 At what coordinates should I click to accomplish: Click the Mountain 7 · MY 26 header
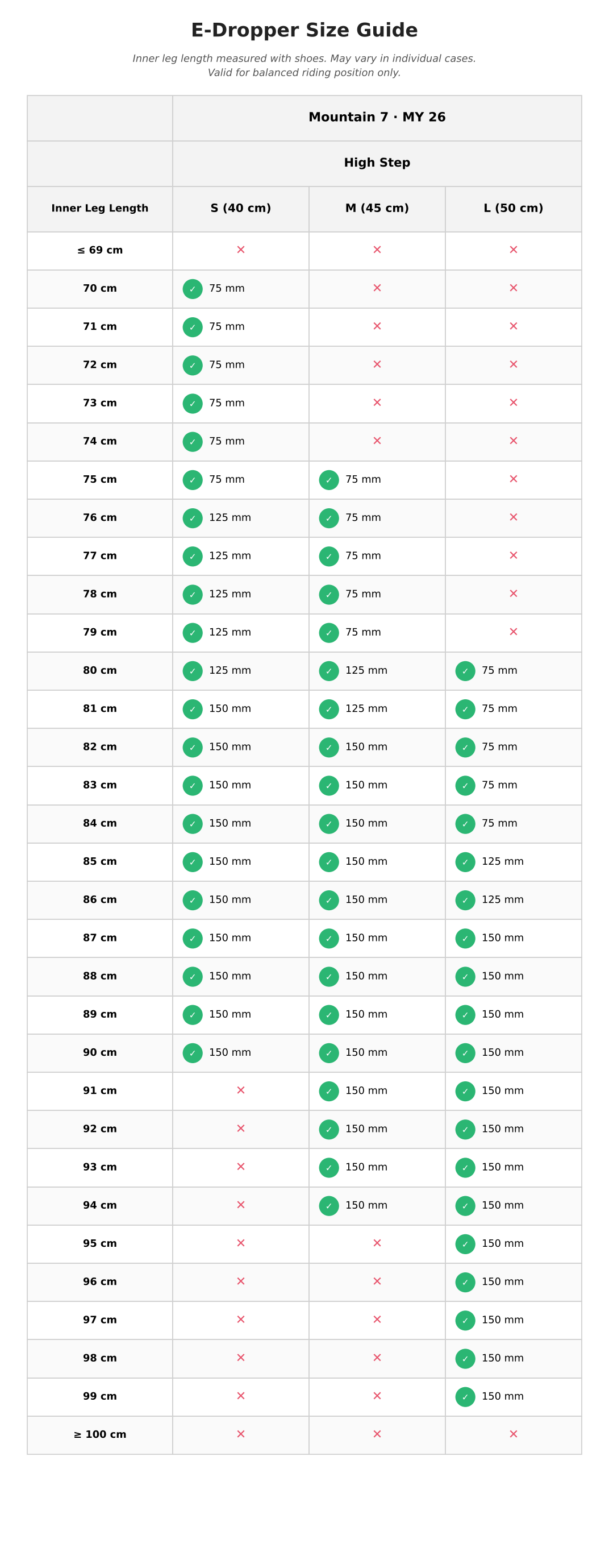377,118
